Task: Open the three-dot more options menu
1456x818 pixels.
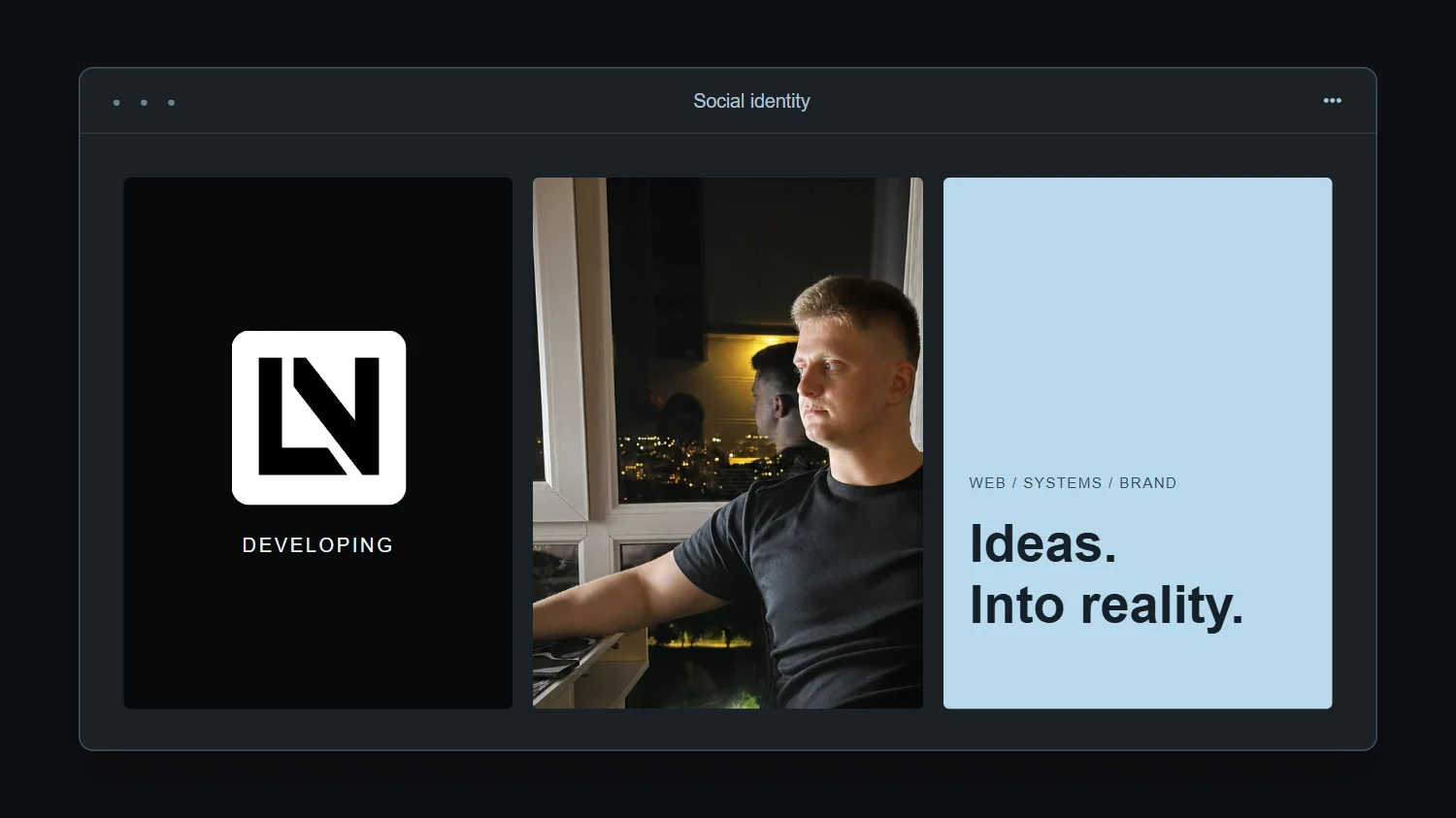Action: (x=1332, y=101)
